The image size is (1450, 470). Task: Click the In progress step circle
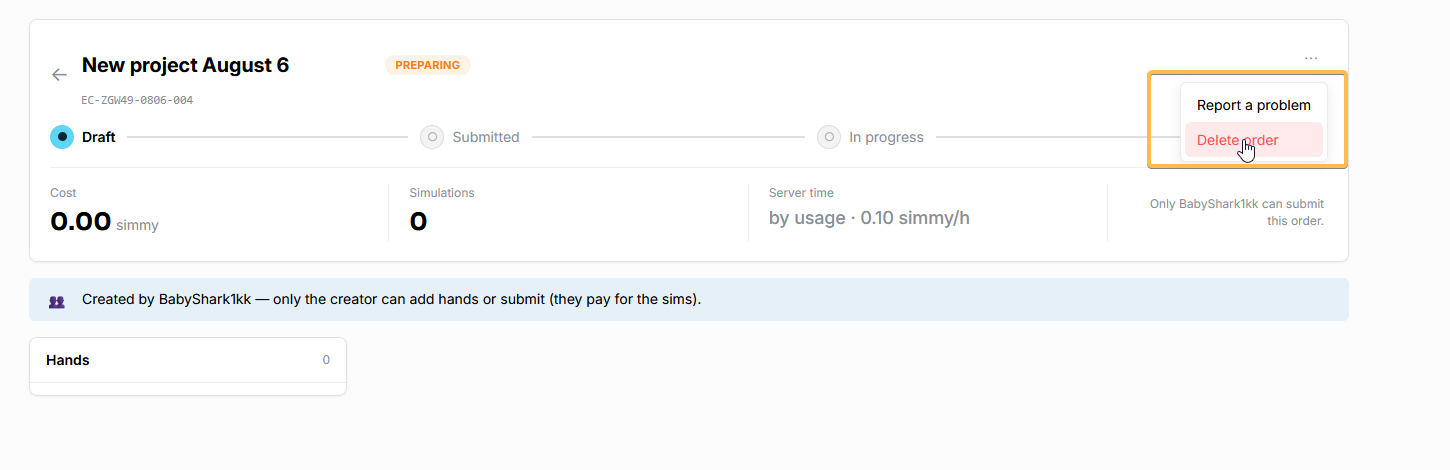coord(829,136)
